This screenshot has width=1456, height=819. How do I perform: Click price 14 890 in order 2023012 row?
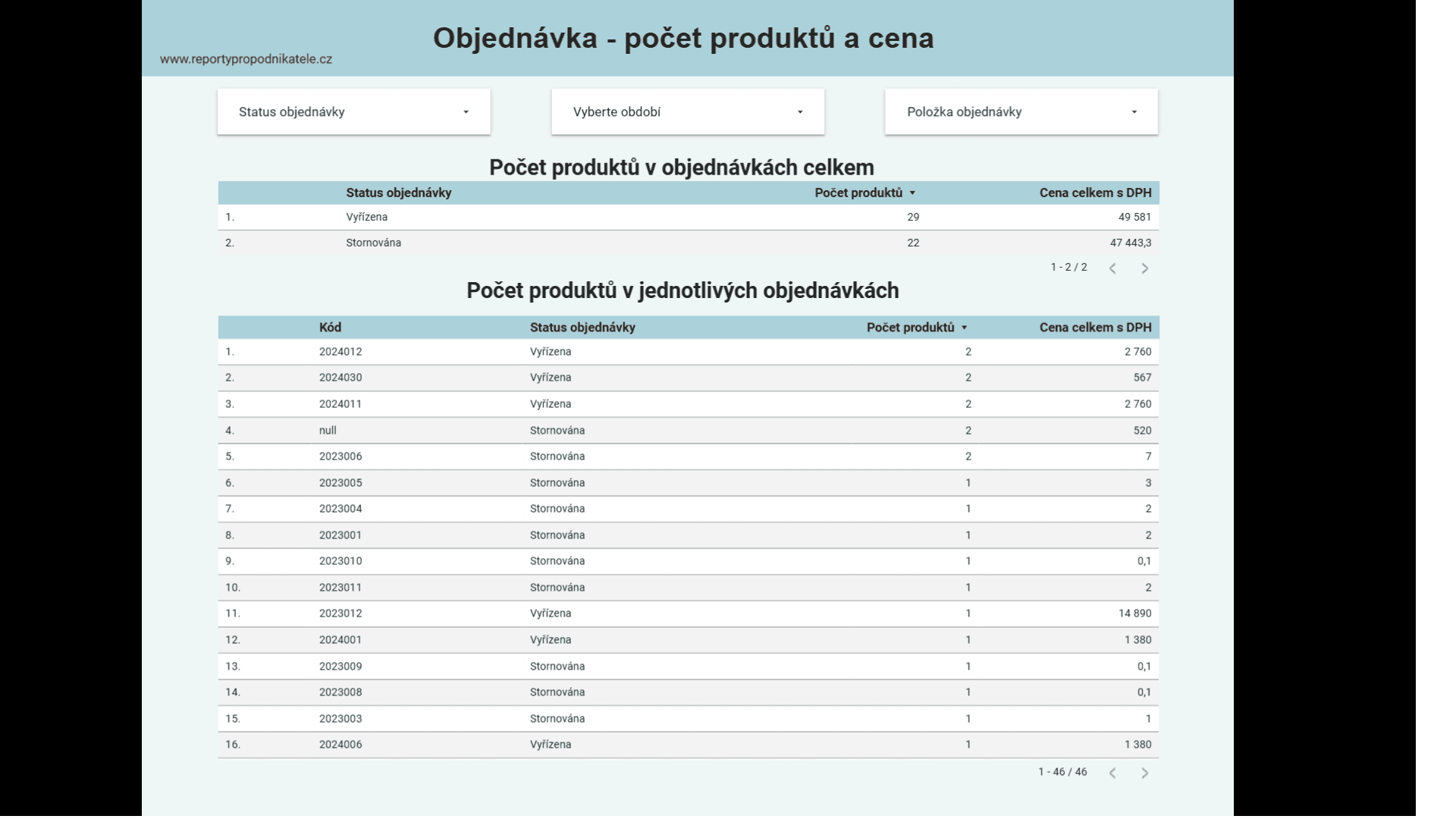pos(1134,613)
